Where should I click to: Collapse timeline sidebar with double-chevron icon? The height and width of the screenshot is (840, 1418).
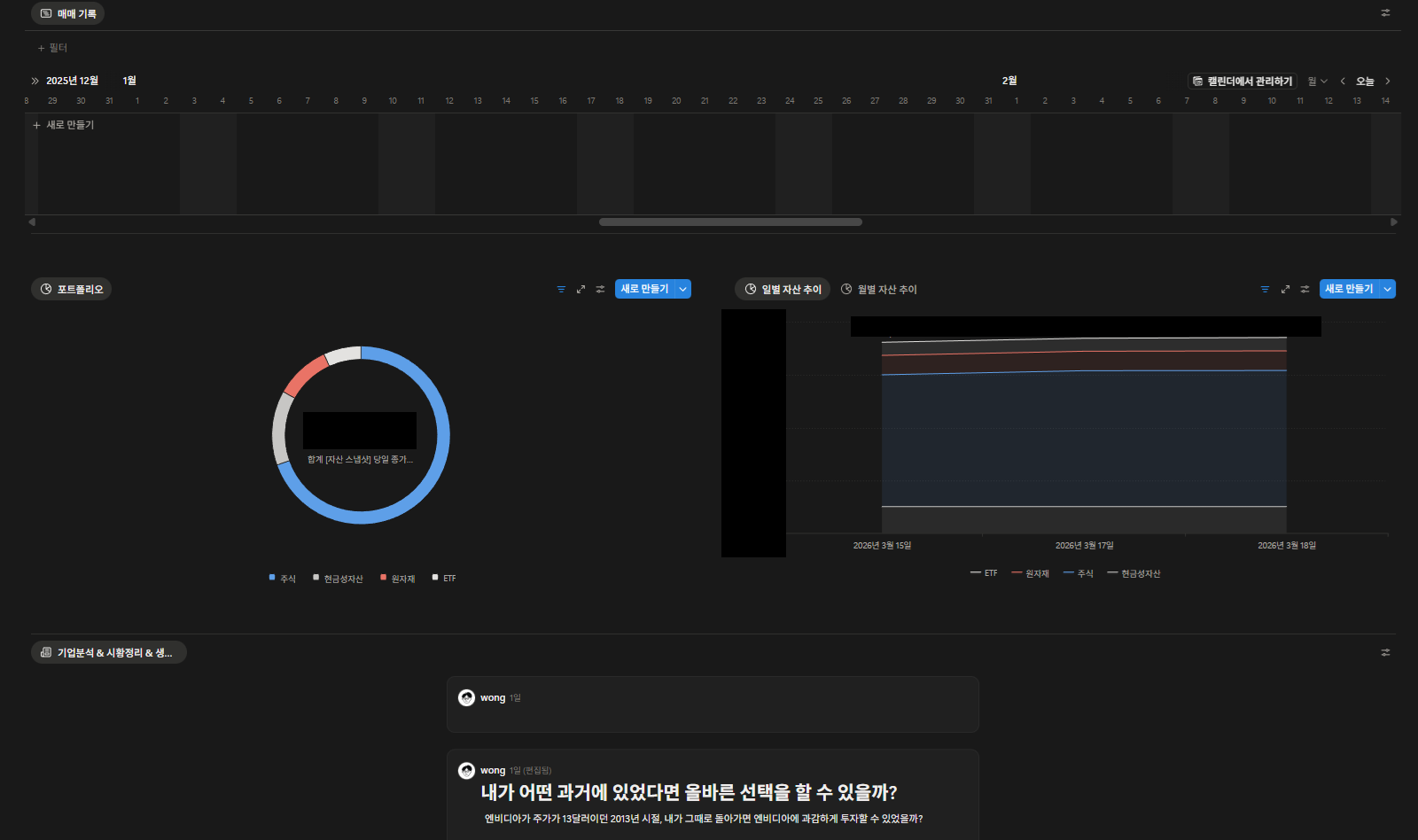tap(35, 81)
